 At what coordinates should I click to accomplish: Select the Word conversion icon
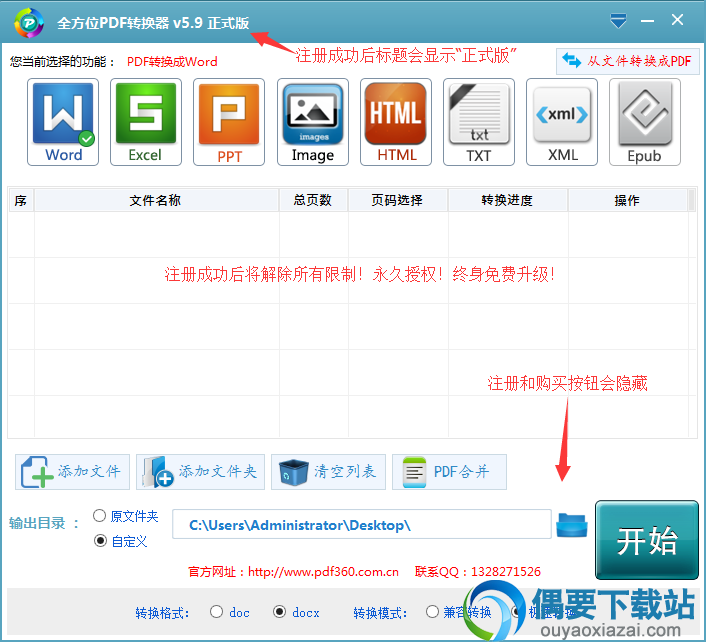tap(63, 122)
